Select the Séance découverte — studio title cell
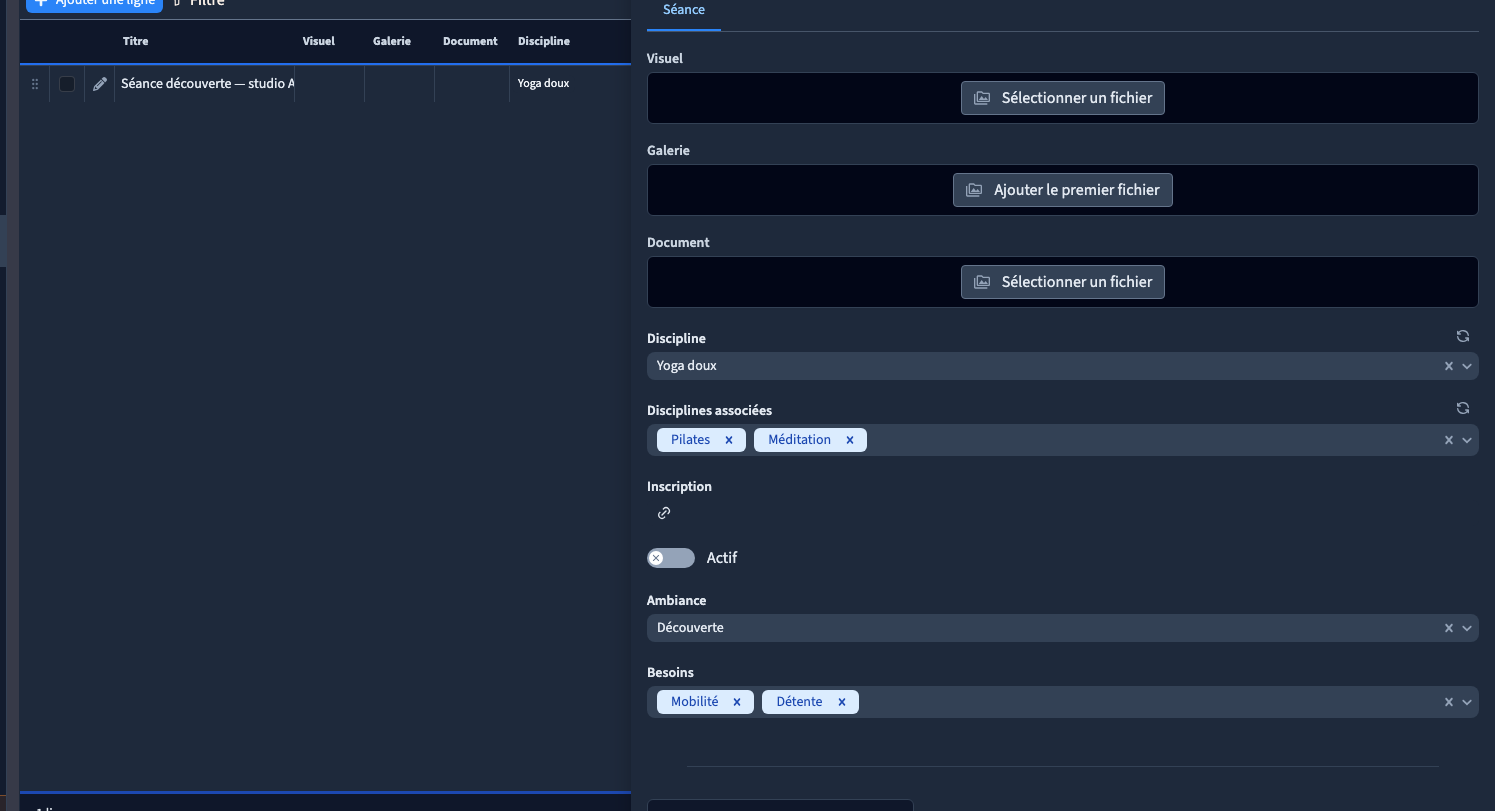 pos(205,84)
